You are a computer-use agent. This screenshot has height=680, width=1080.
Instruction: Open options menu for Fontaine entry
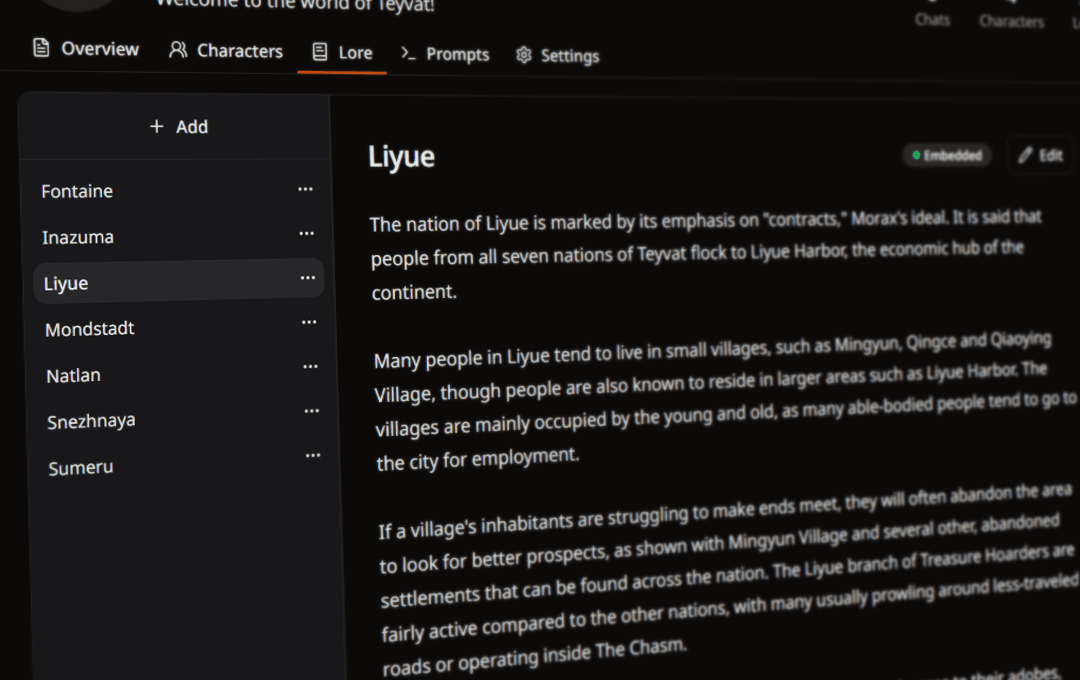305,189
